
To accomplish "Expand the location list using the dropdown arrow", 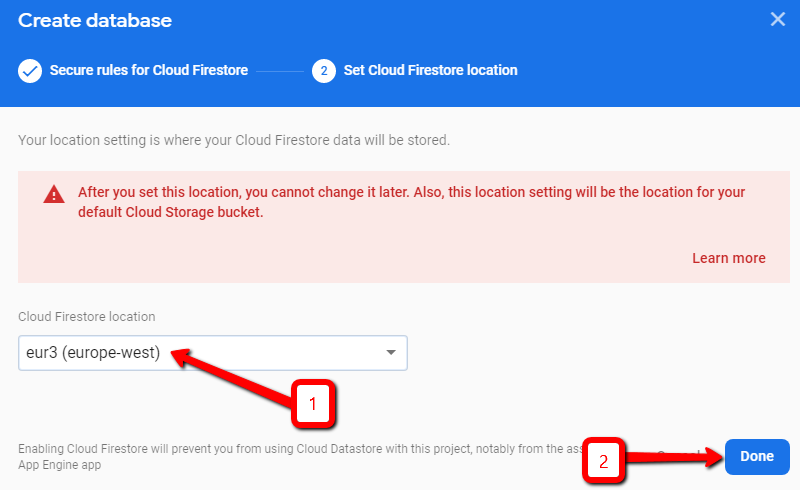I will [x=391, y=352].
